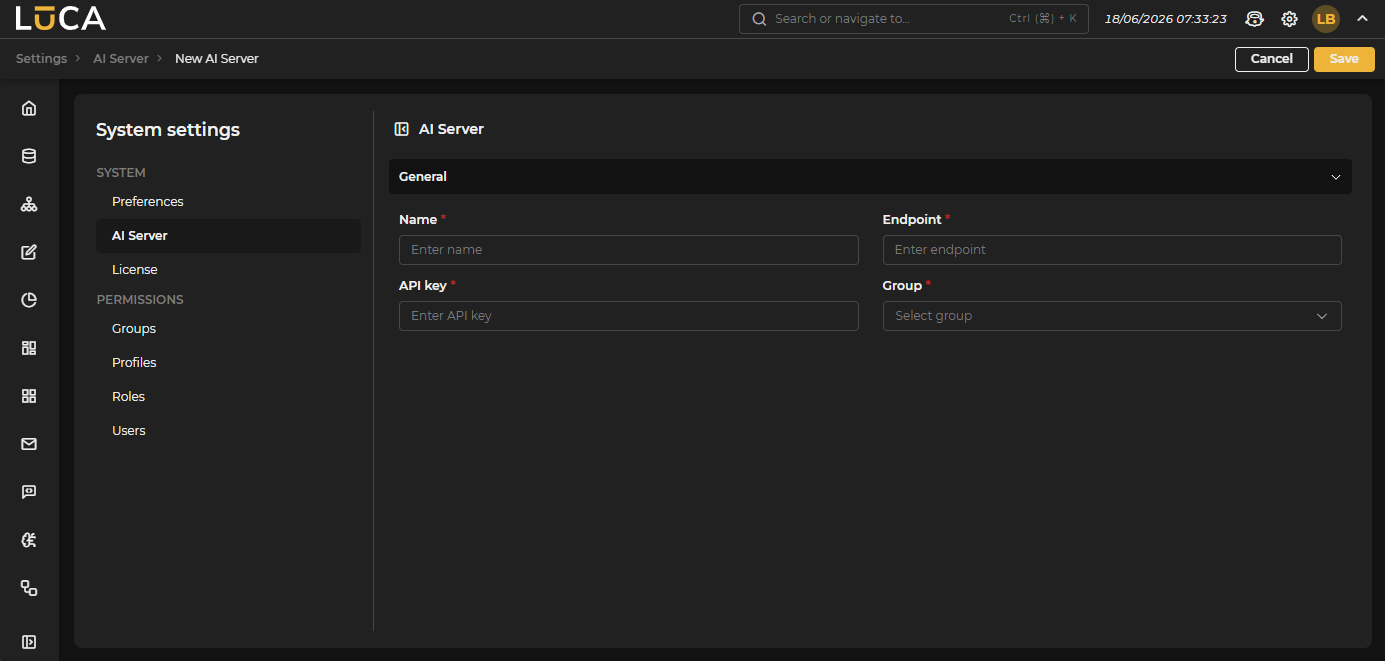
Task: Open the hierarchy tree icon in sidebar
Action: point(29,204)
